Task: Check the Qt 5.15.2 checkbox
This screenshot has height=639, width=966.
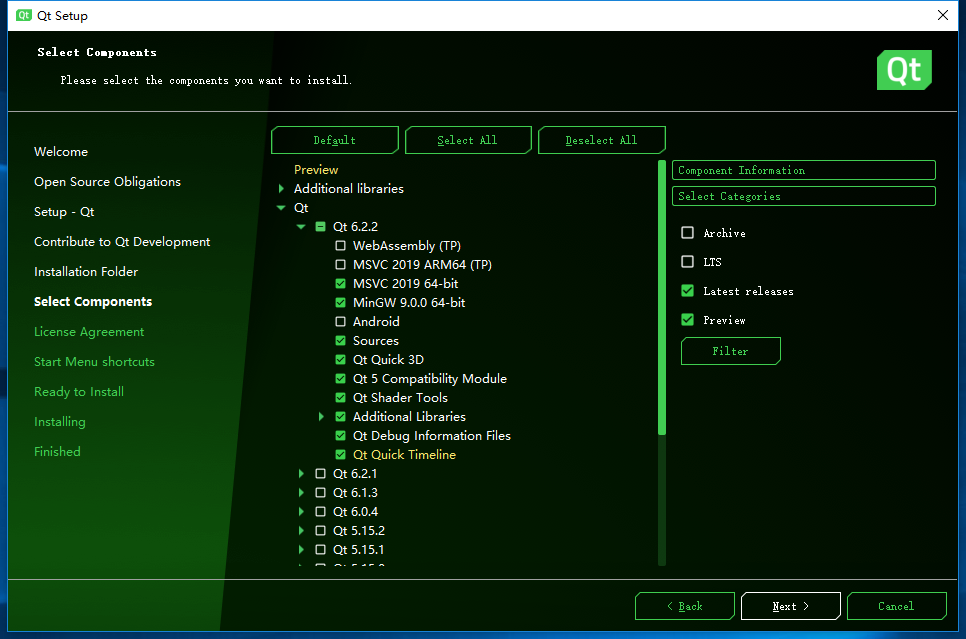Action: 320,531
